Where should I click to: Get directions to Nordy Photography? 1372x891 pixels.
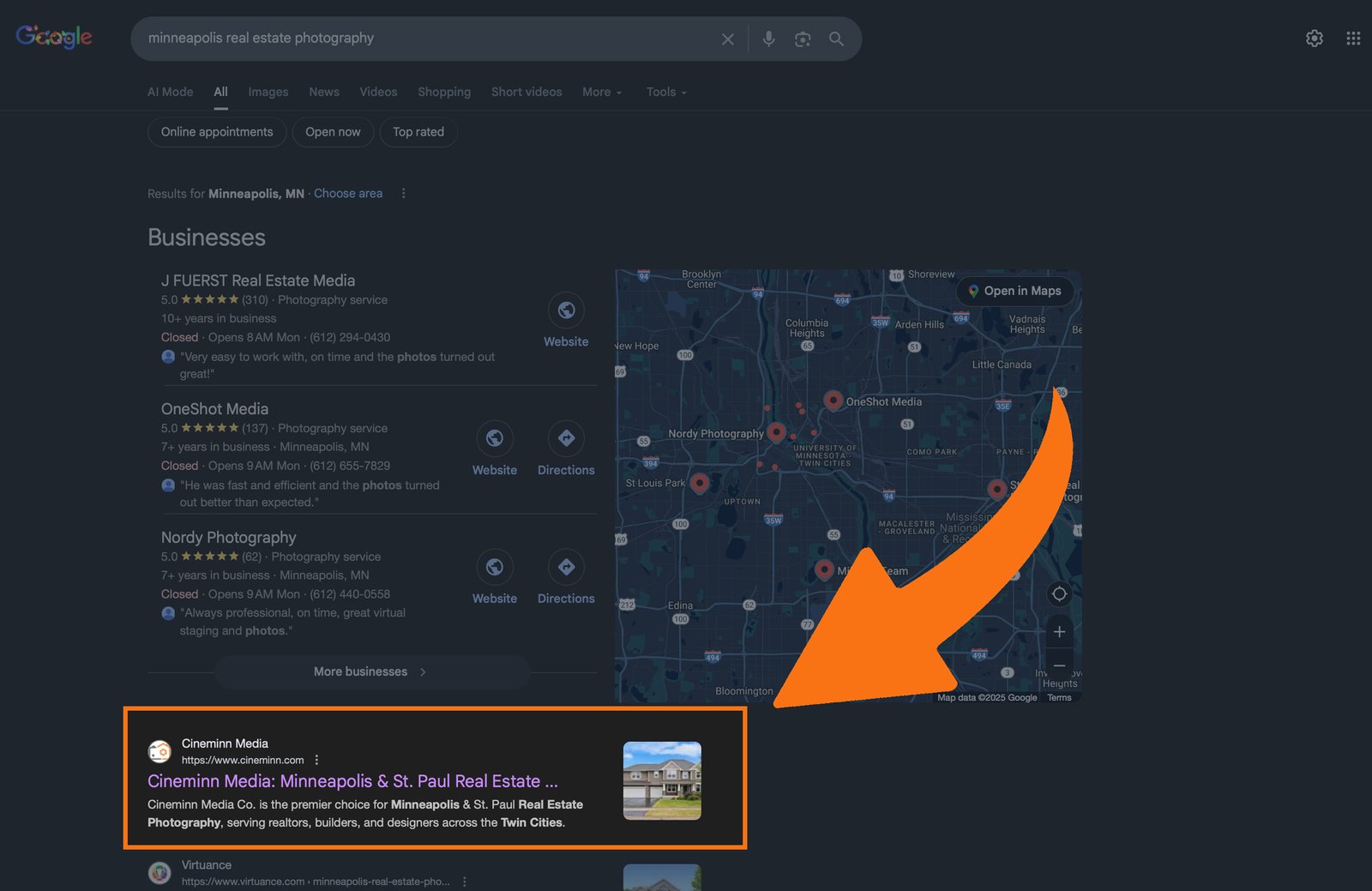(566, 578)
